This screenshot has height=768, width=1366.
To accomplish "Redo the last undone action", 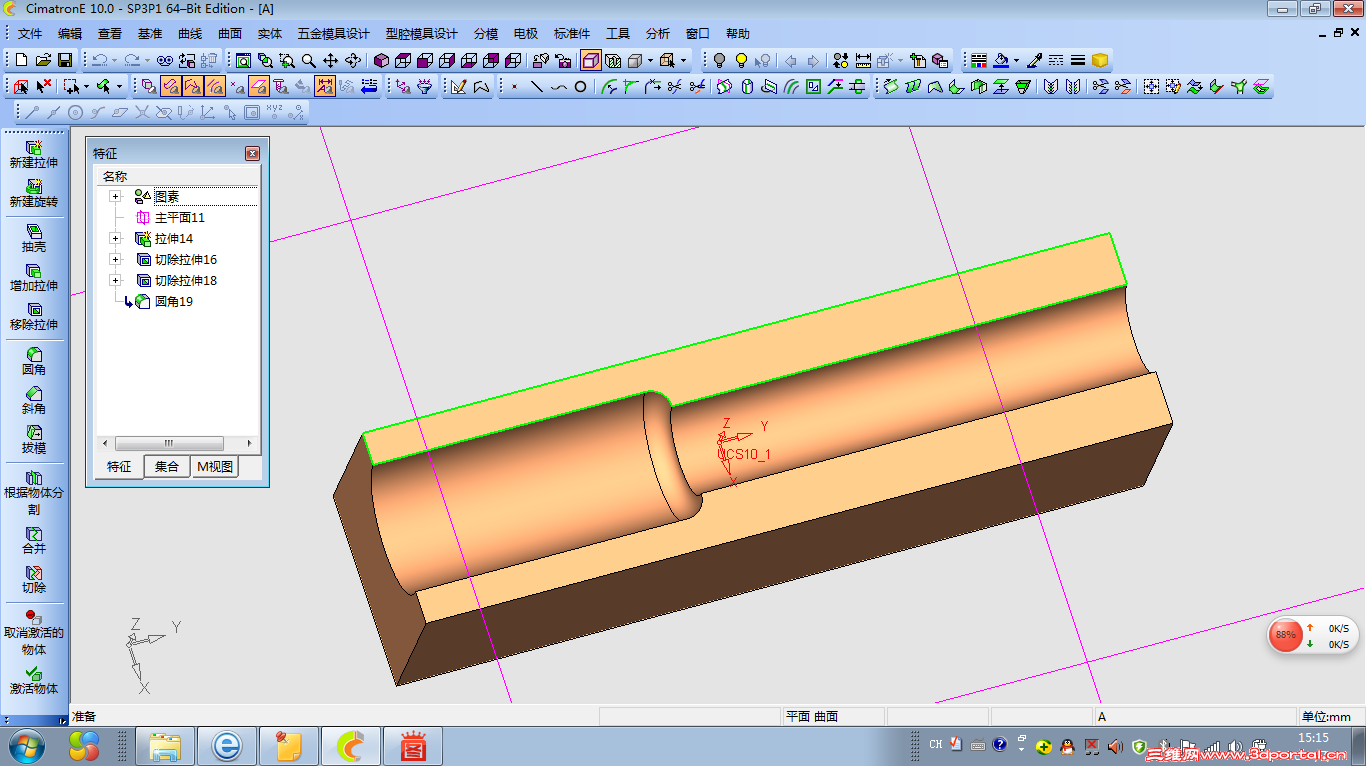I will (132, 60).
